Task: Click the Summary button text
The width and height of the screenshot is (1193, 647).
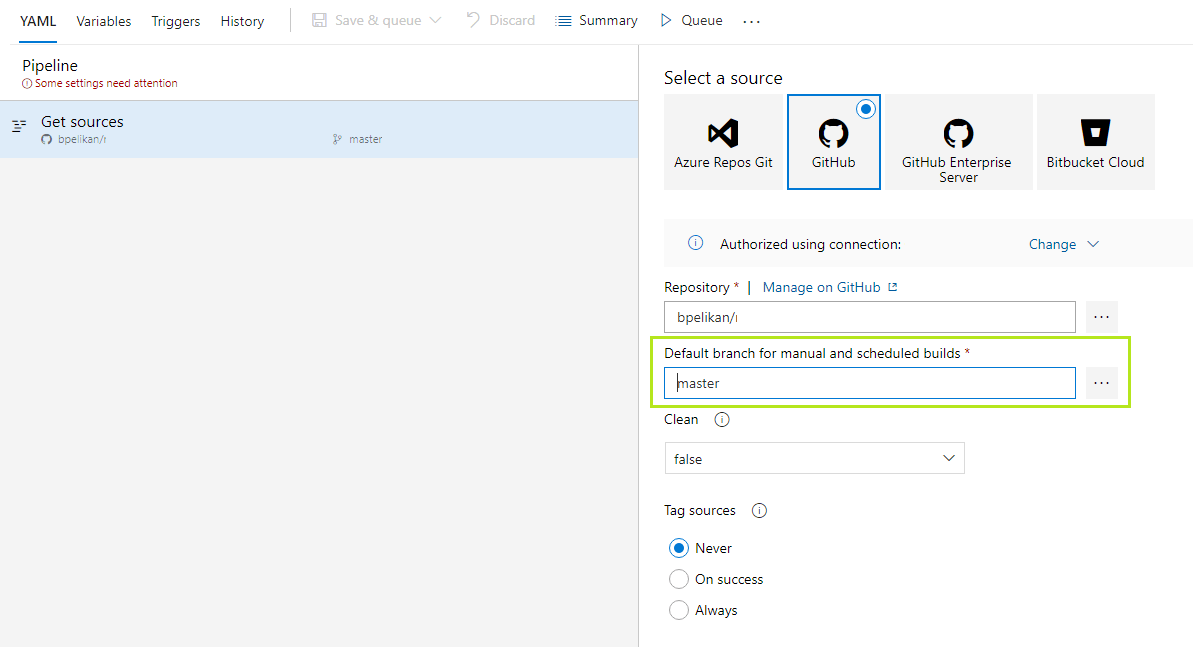Action: [x=608, y=21]
